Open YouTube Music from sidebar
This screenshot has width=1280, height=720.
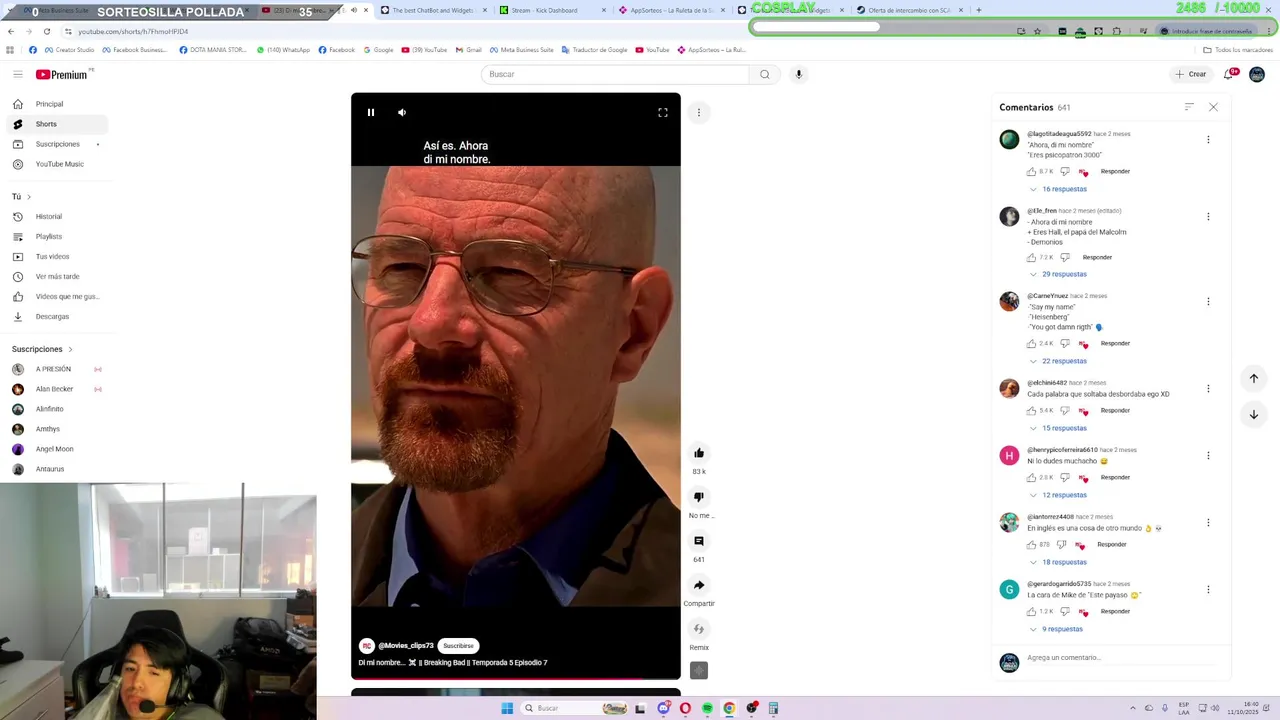(57, 164)
